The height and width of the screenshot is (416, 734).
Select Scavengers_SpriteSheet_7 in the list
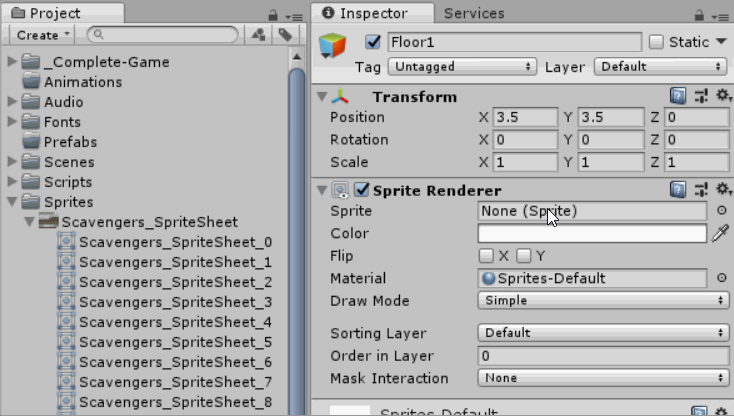[175, 382]
